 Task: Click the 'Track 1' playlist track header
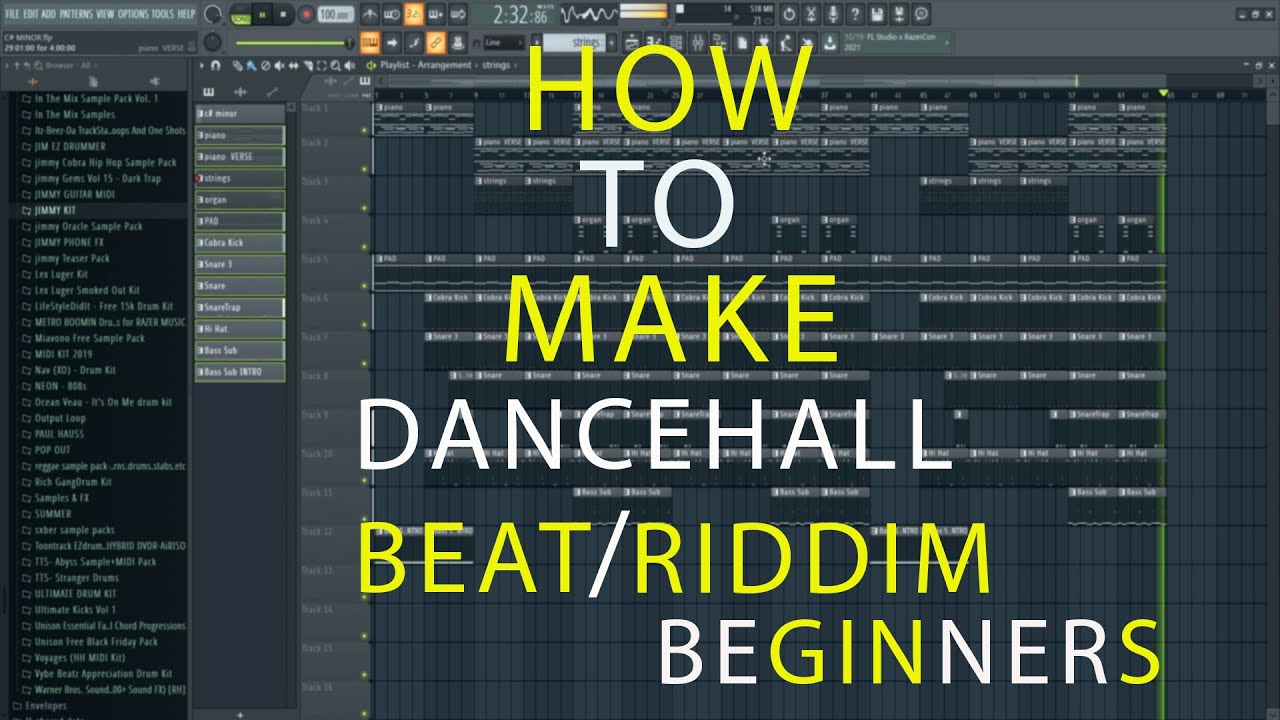click(x=335, y=121)
